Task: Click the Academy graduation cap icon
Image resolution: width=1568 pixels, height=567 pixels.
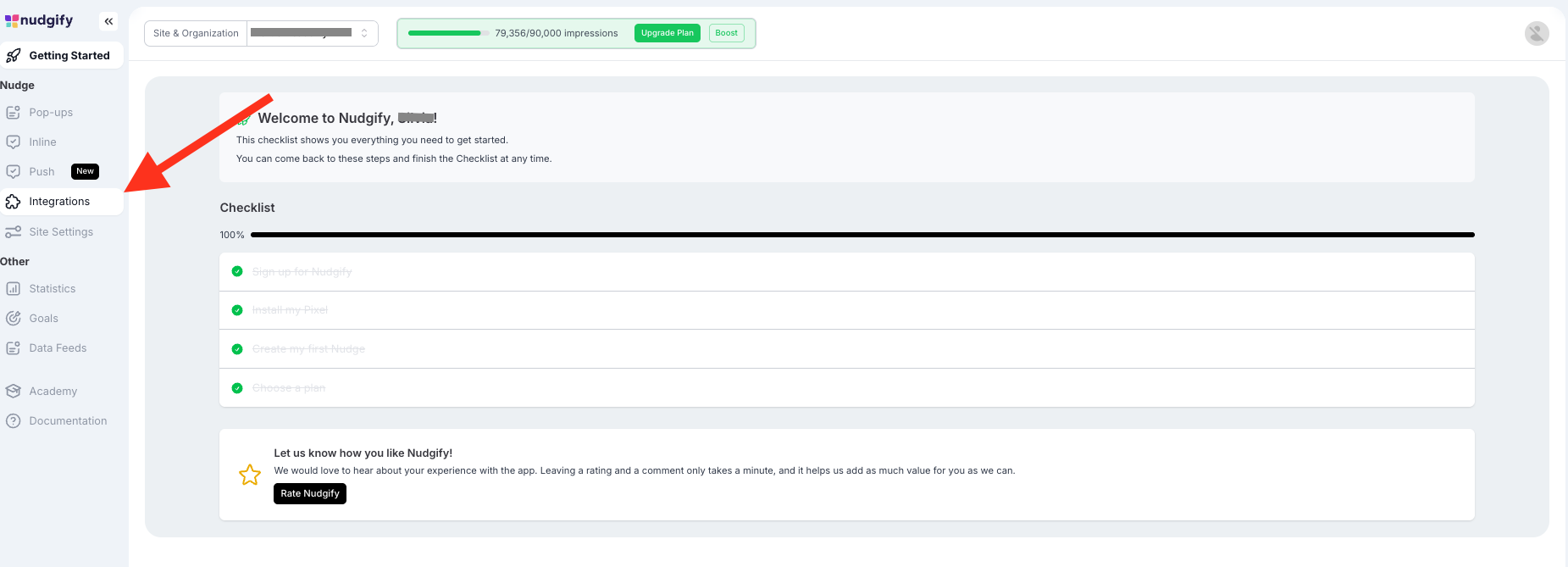Action: 13,392
